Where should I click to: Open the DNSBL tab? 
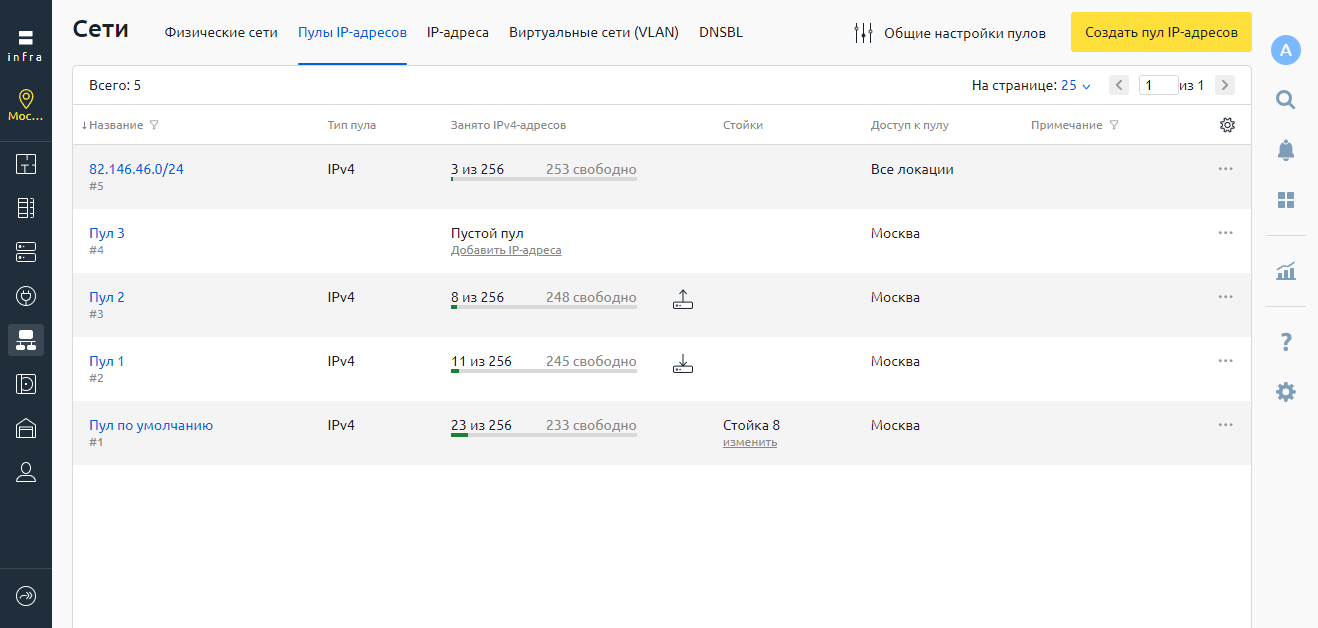coord(721,32)
